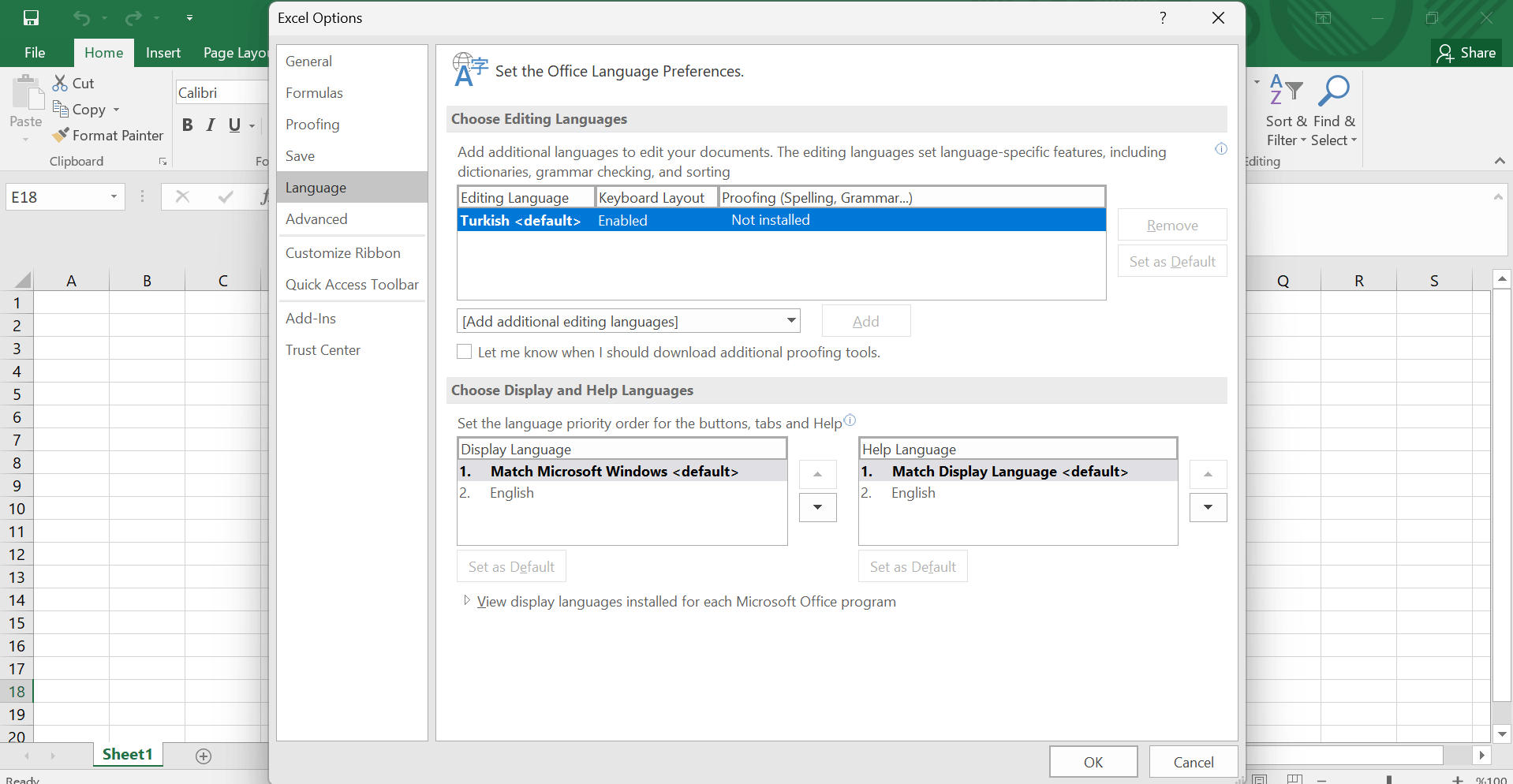The width and height of the screenshot is (1513, 784).
Task: Open the Customize Ribbon category
Action: point(352,253)
